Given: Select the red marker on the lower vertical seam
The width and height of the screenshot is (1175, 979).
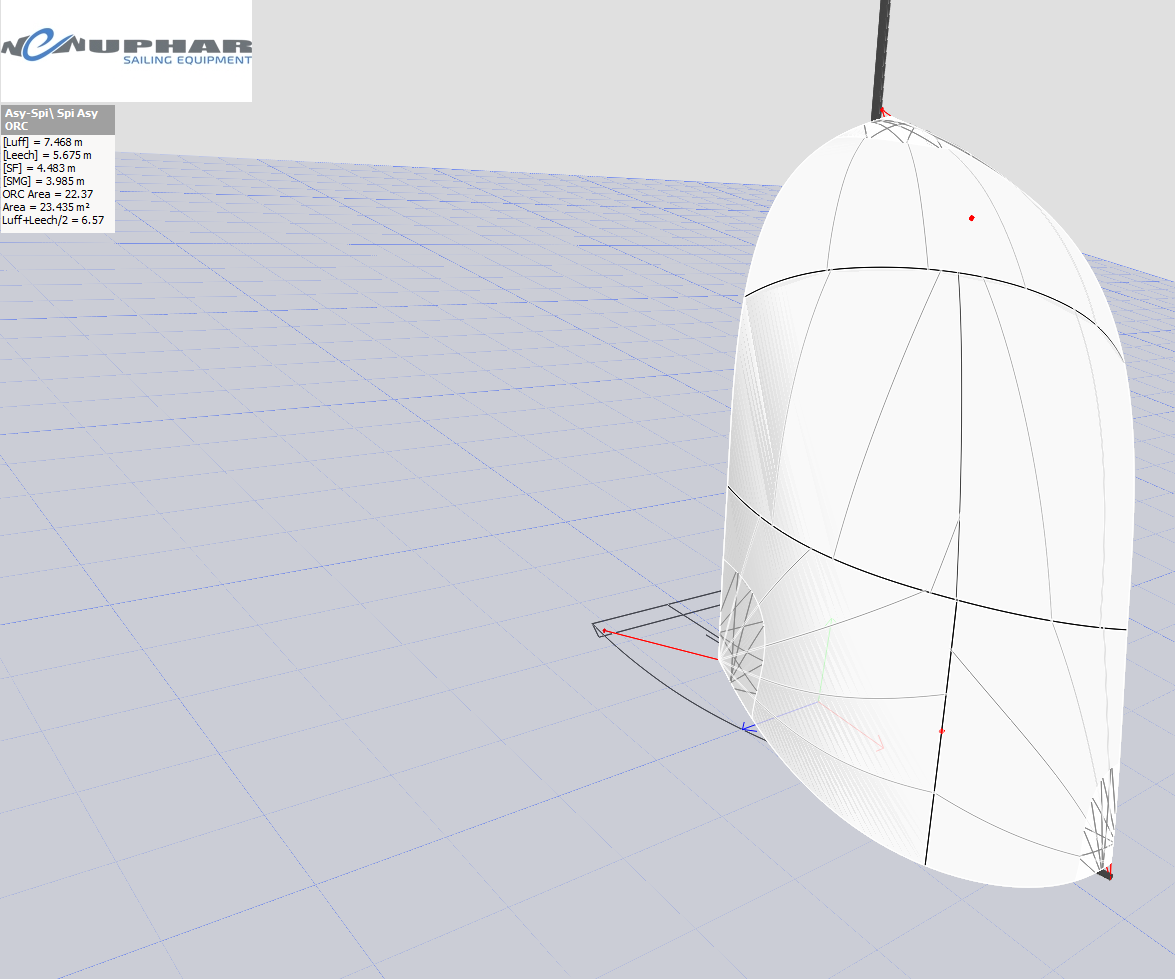Looking at the screenshot, I should tap(942, 732).
